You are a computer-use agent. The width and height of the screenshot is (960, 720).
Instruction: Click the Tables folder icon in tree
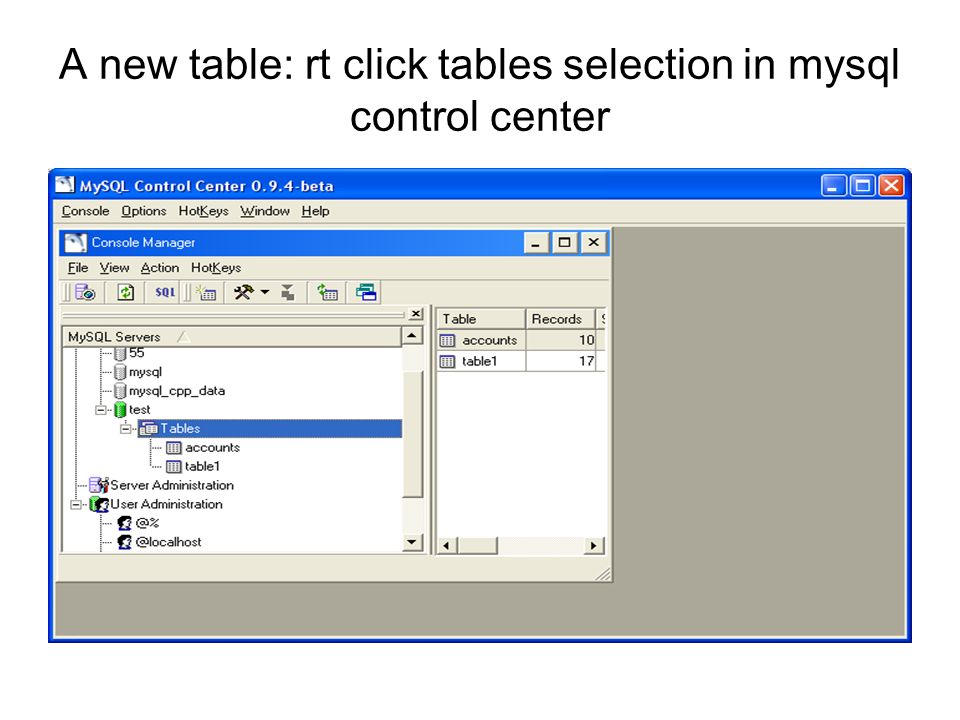tap(149, 429)
